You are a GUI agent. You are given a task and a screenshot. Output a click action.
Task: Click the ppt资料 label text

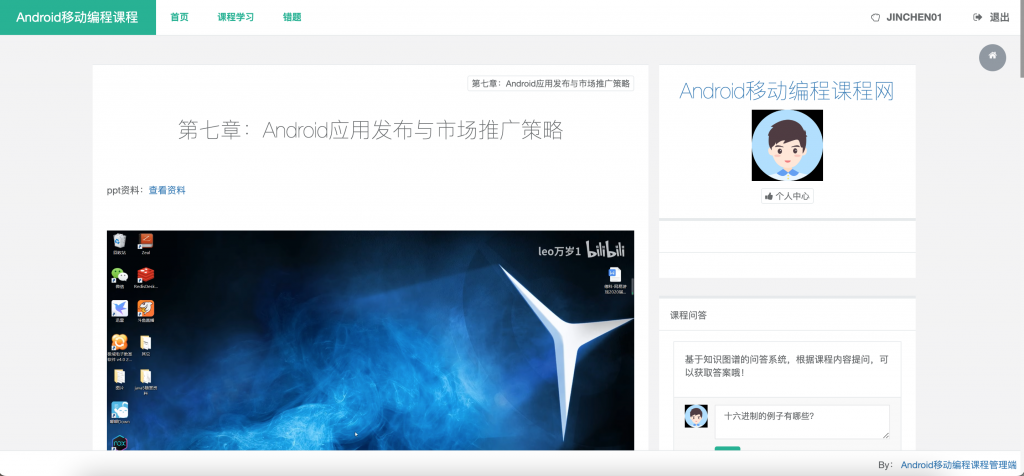(x=125, y=190)
